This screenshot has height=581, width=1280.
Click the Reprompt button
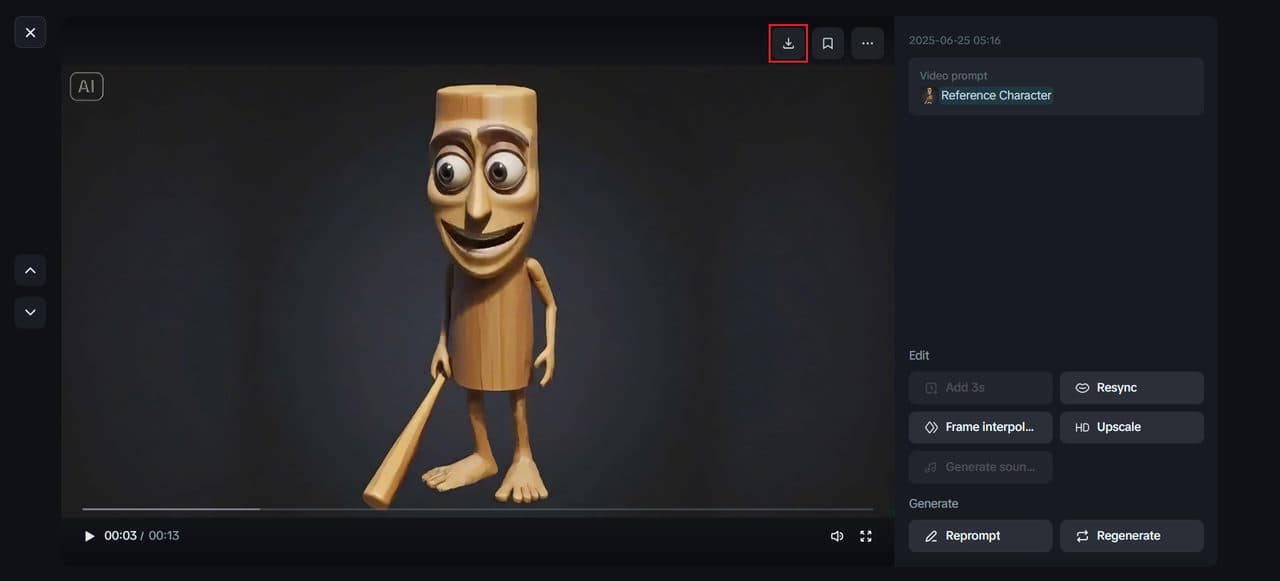(x=981, y=536)
